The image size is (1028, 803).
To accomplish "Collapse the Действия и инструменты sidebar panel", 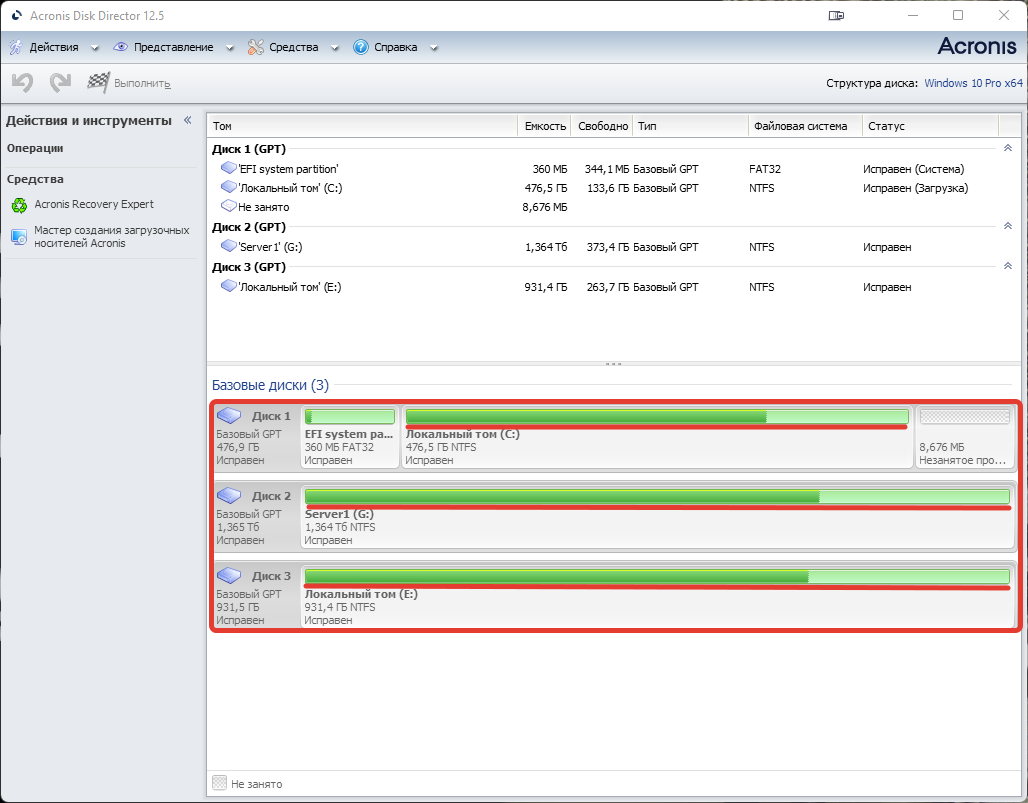I will pos(188,120).
